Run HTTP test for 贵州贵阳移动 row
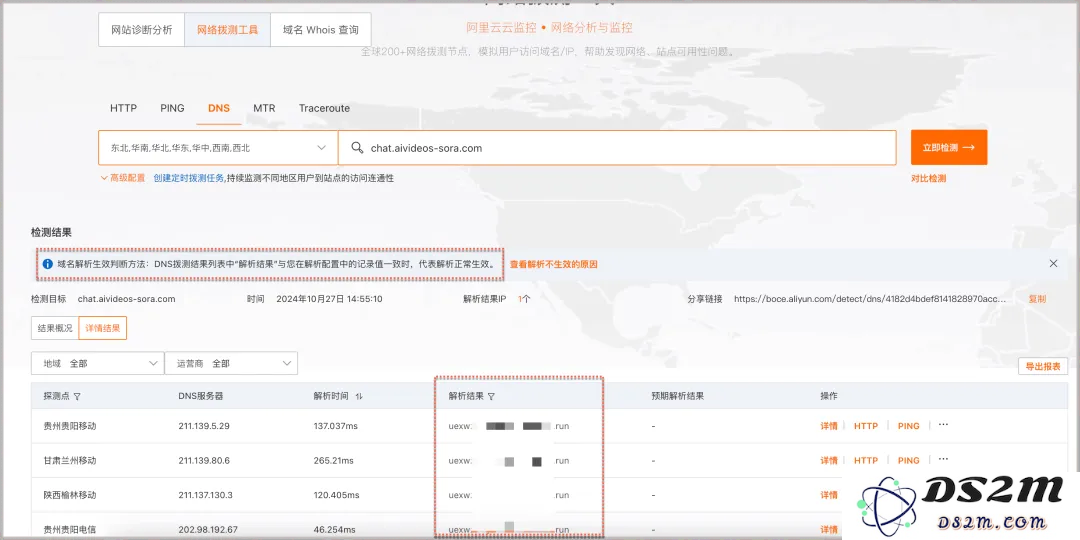 pos(866,426)
